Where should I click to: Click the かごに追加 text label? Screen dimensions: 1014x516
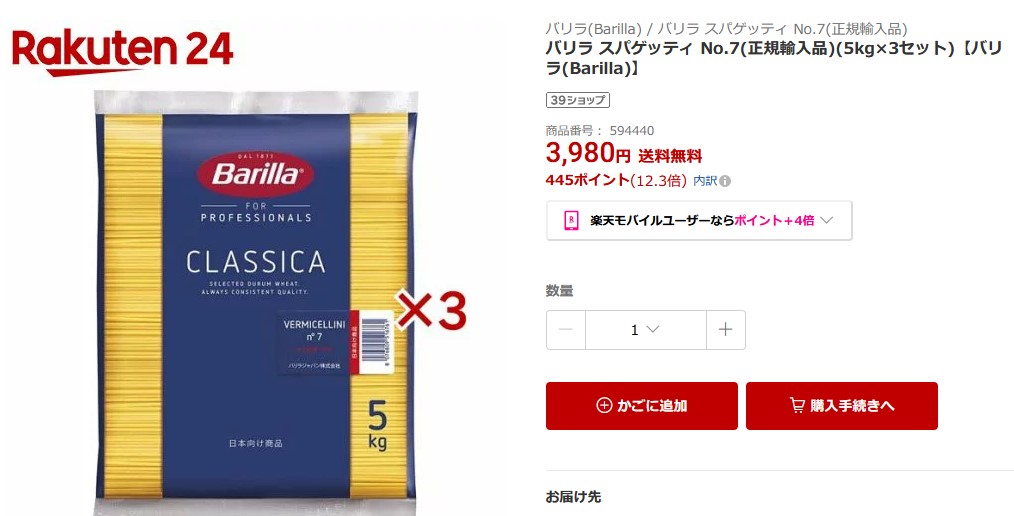(x=652, y=405)
